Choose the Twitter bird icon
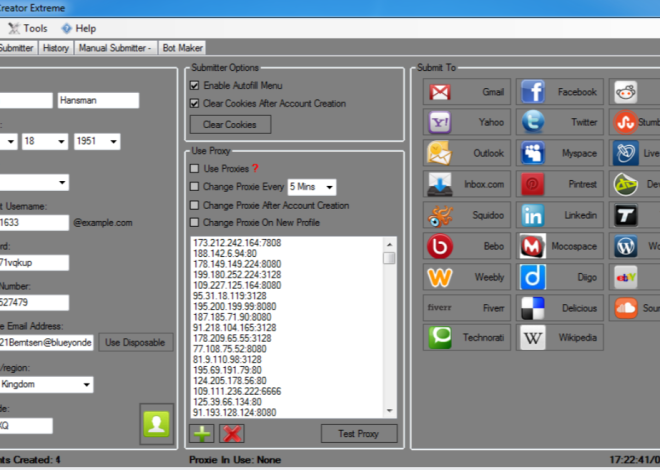This screenshot has width=660, height=470. tap(533, 122)
